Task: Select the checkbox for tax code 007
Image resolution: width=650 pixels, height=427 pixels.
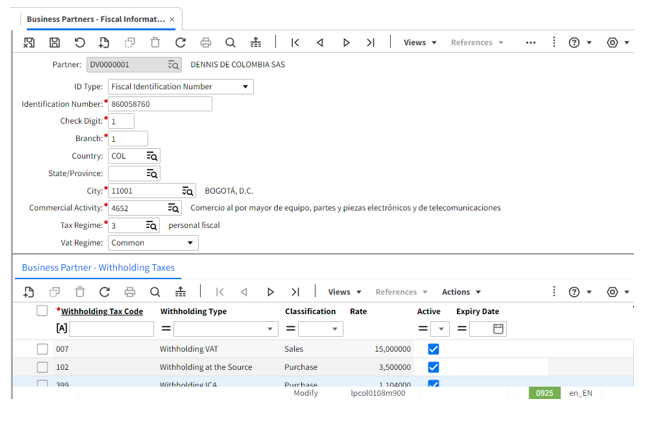Action: 42,349
